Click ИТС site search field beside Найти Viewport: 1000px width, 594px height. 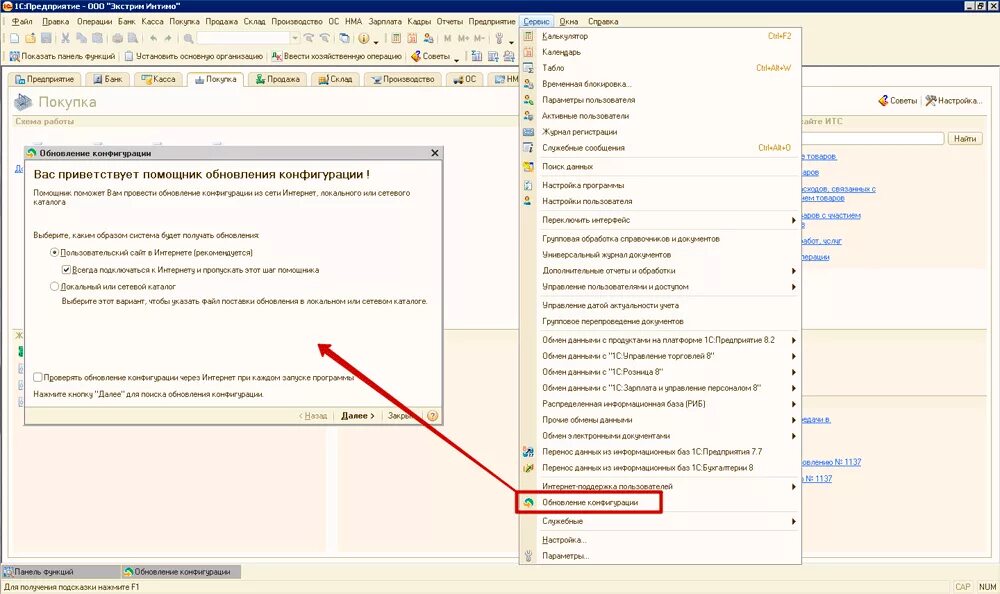(872, 138)
